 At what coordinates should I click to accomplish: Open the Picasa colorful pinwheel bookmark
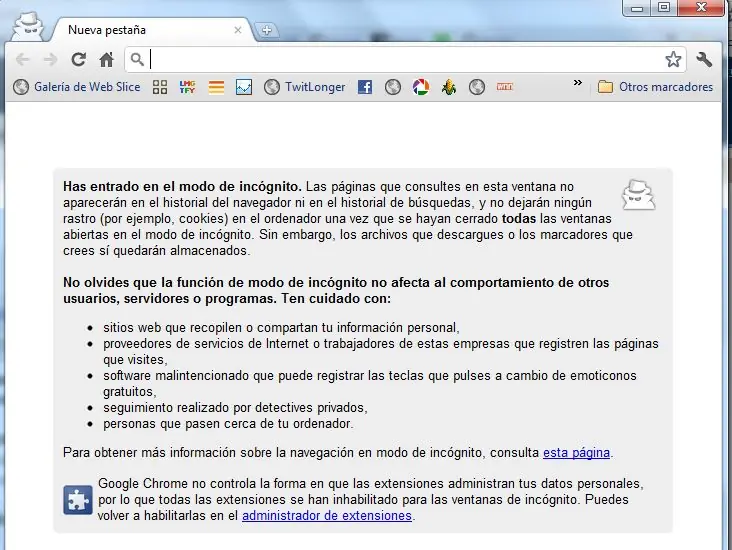421,87
